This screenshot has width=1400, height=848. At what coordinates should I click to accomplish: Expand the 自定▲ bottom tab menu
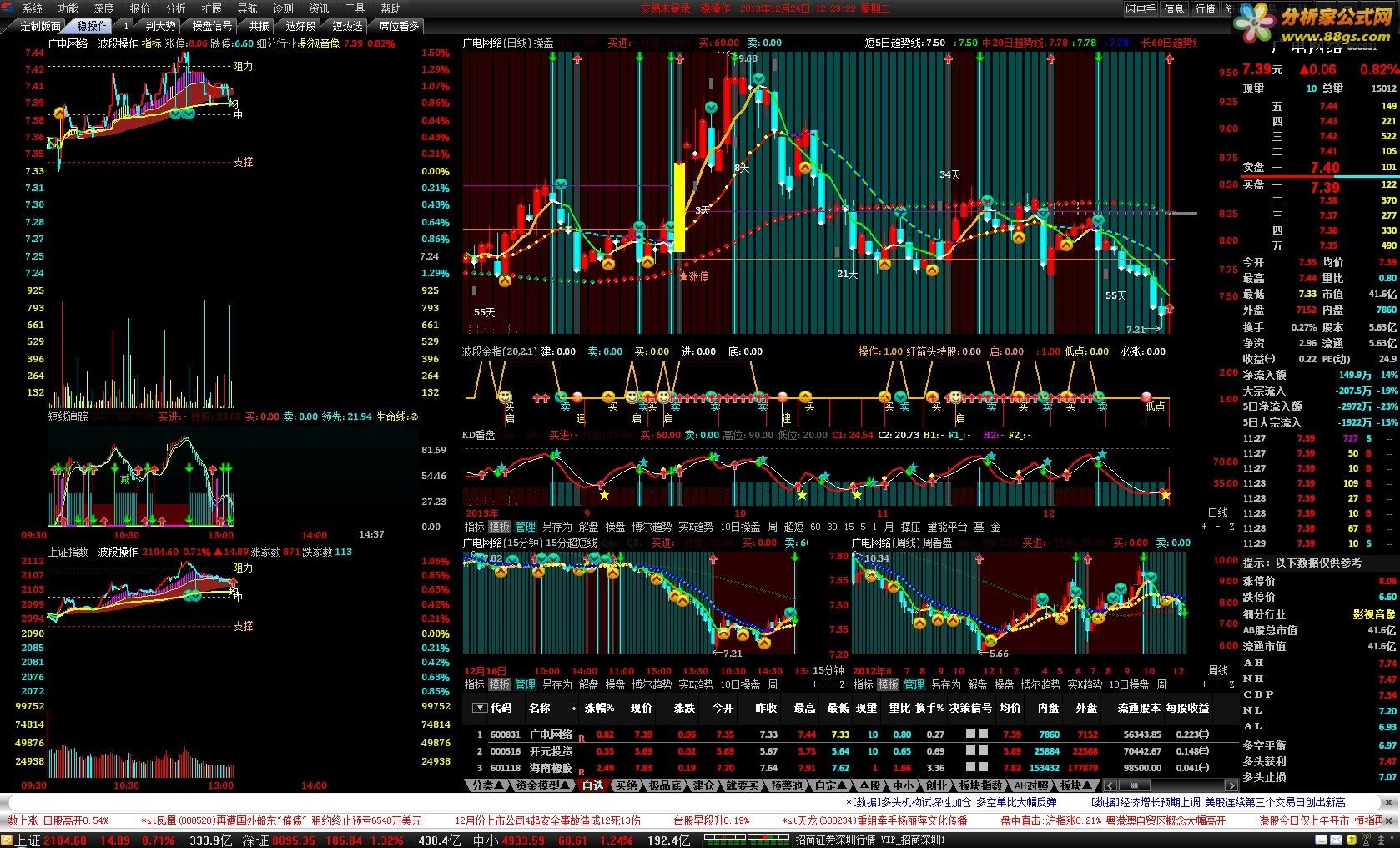coord(830,785)
